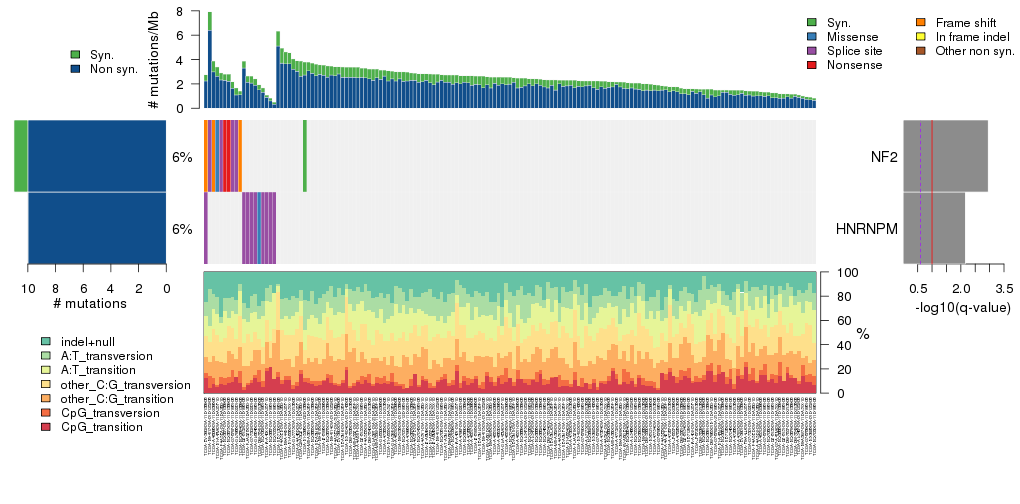
Task: Click the Non syn. swatch in left legend
Action: 75,69
